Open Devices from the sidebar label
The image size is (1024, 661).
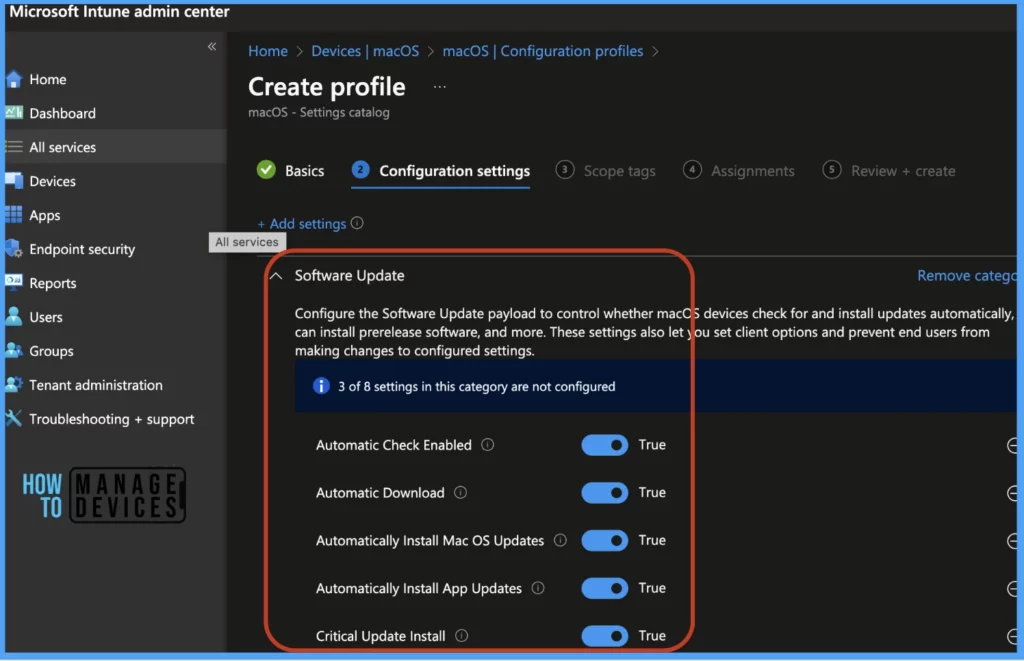coord(52,182)
